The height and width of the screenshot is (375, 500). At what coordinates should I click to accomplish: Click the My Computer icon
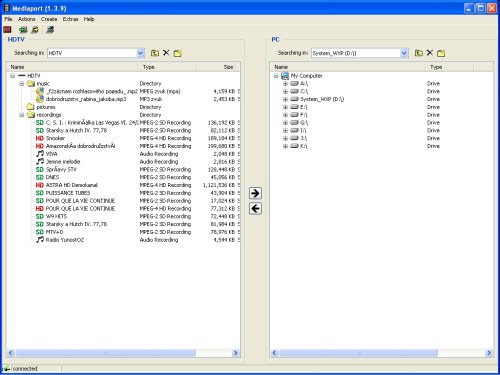285,76
